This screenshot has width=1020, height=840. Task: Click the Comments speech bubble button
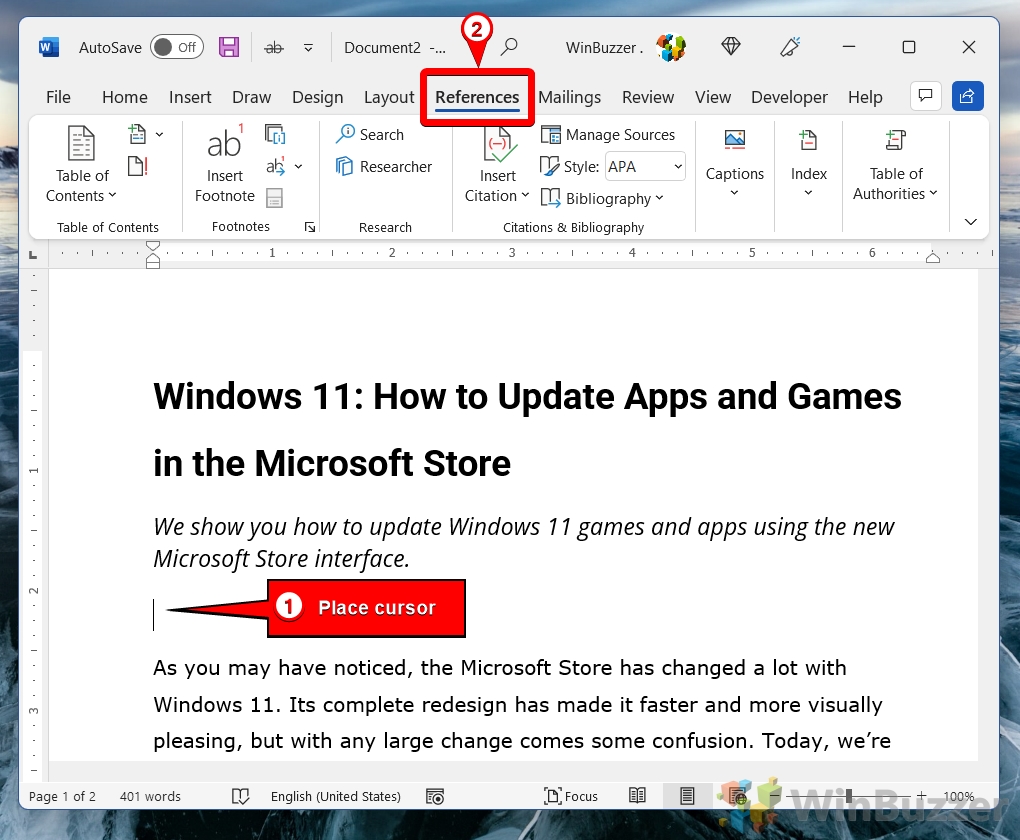(x=926, y=96)
